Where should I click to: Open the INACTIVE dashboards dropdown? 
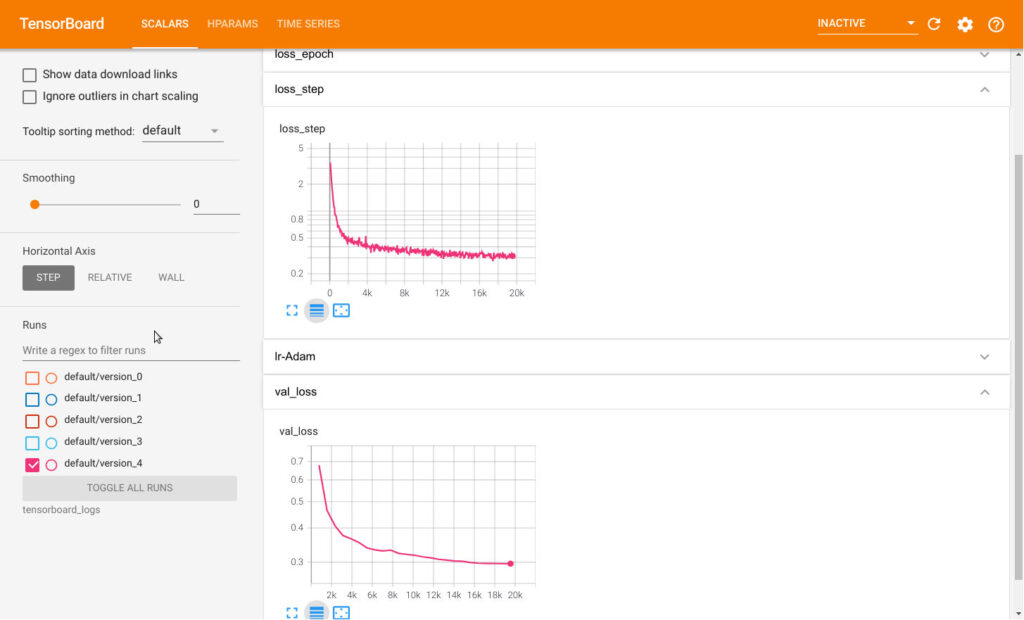point(867,24)
